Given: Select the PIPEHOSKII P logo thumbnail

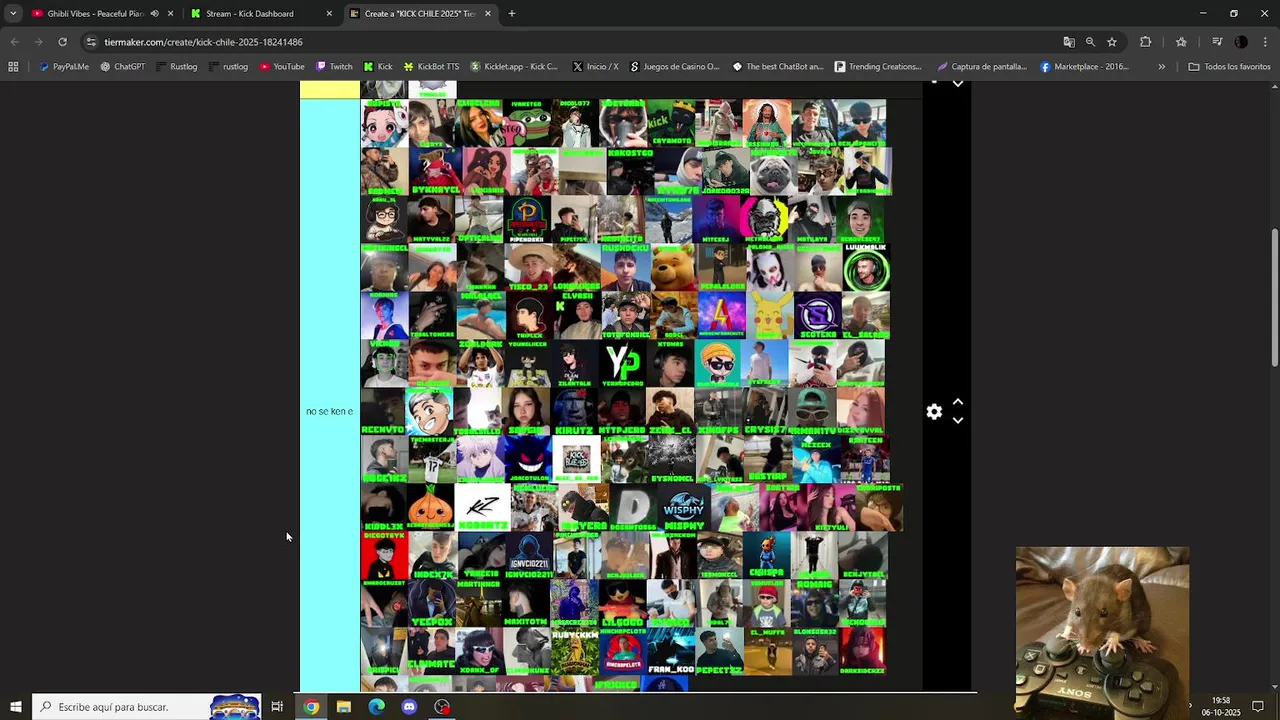Looking at the screenshot, I should point(529,219).
